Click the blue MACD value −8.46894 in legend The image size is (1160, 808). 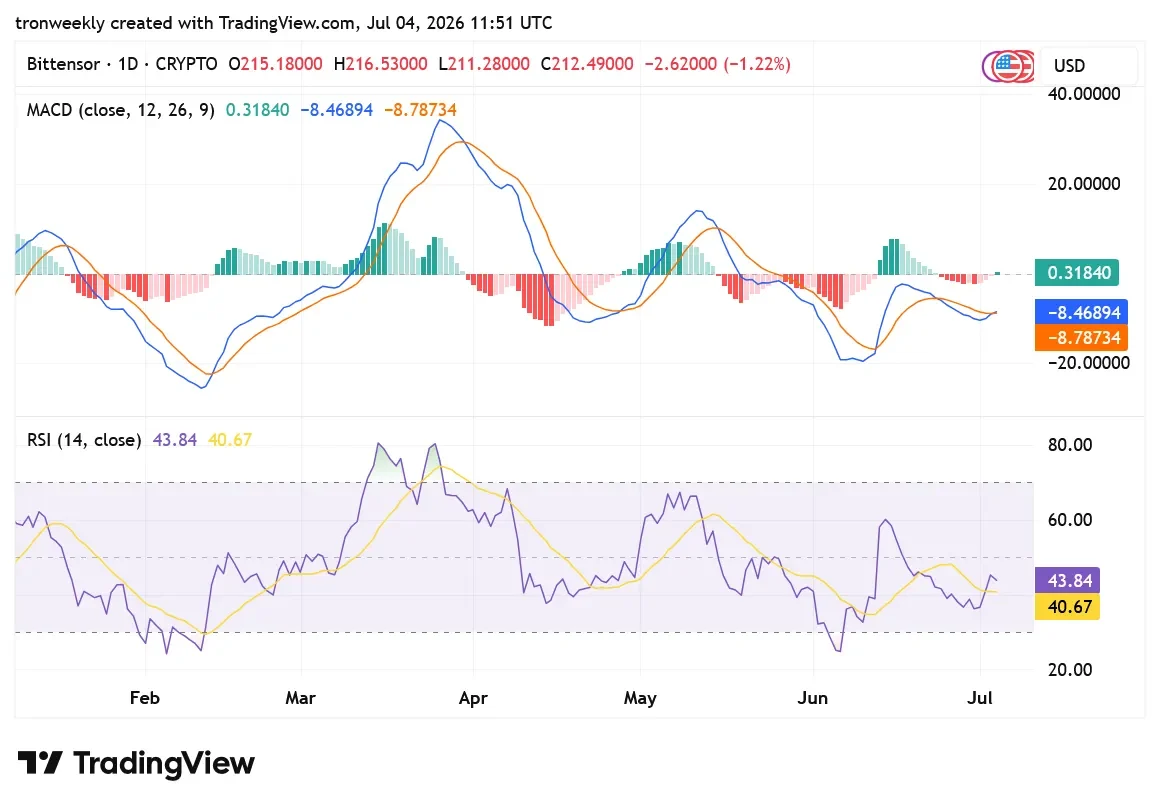pyautogui.click(x=337, y=110)
